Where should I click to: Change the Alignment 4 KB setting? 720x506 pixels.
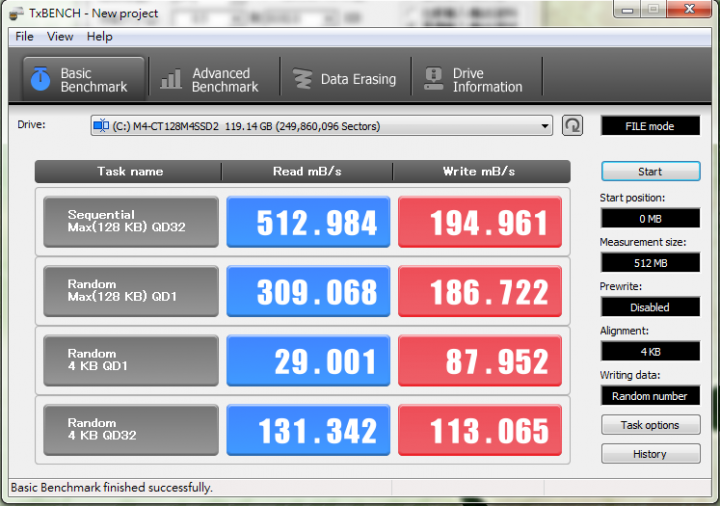[650, 352]
